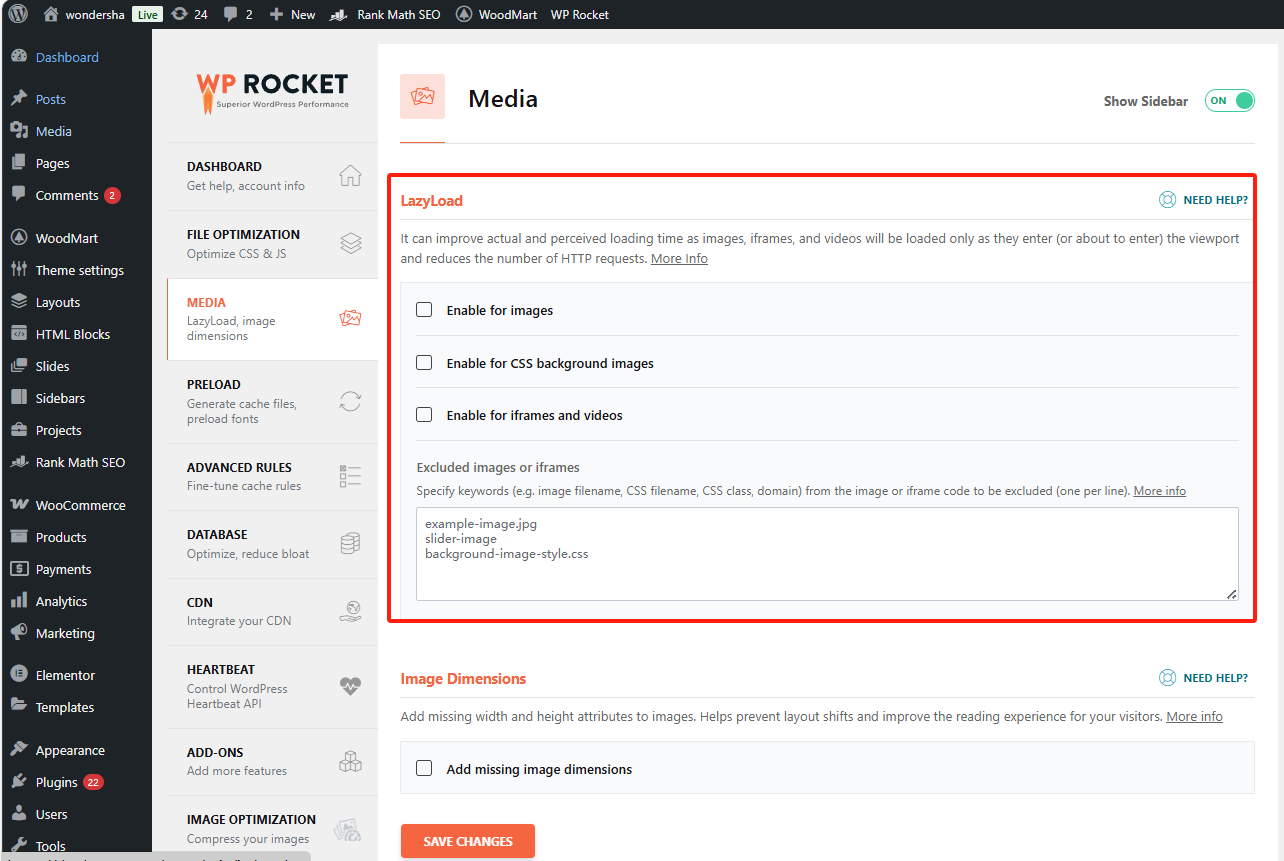The height and width of the screenshot is (861, 1284).
Task: Open the LazyLoad Need Help link
Action: [x=1204, y=200]
